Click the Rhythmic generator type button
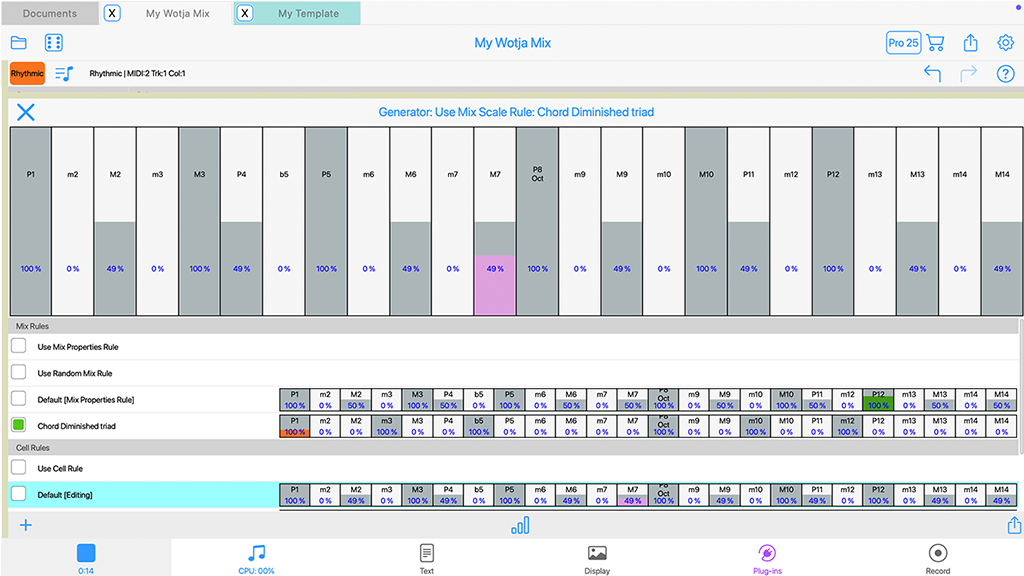The image size is (1024, 576). 27,74
